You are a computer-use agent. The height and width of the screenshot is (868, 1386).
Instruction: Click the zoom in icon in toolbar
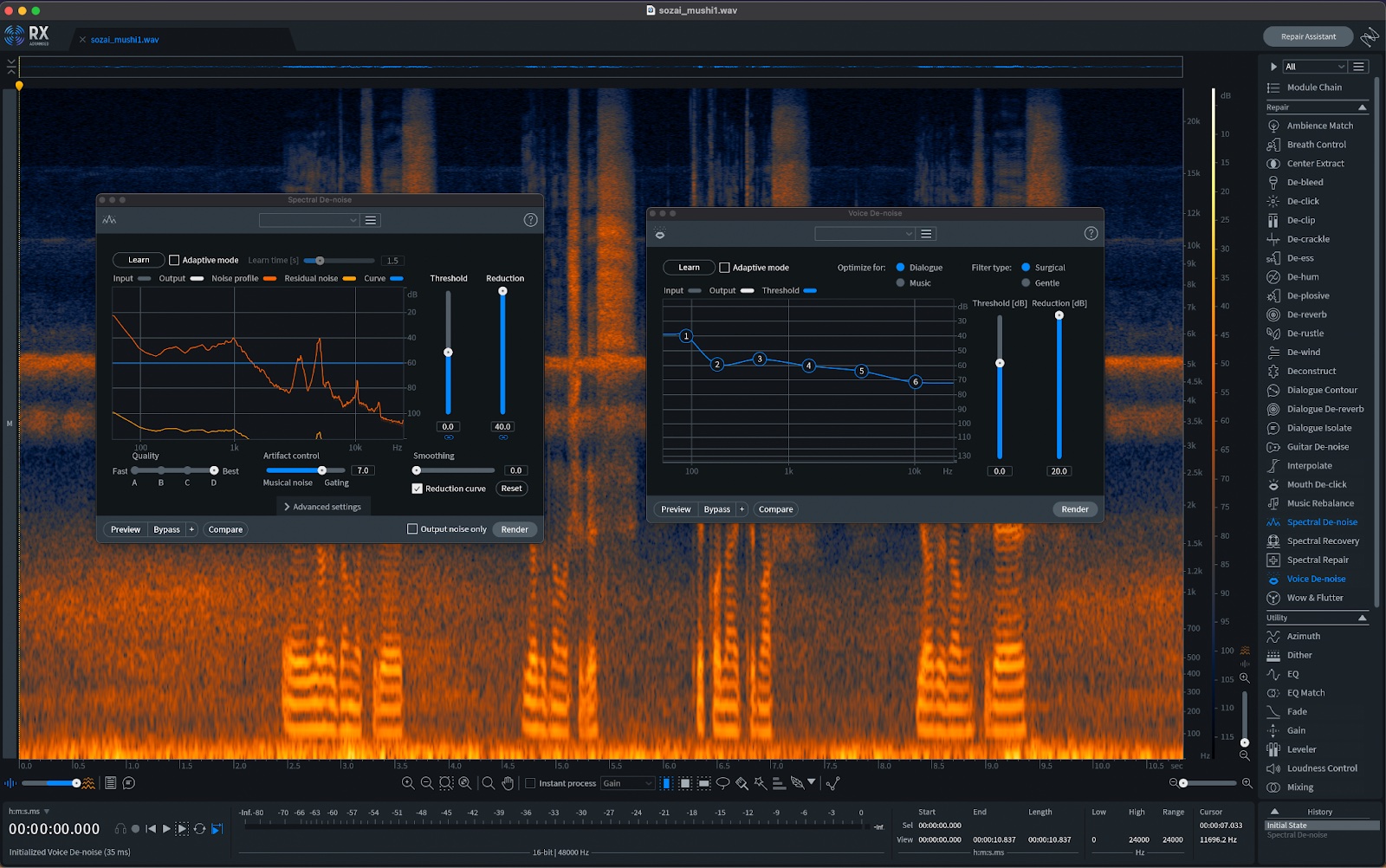(408, 783)
